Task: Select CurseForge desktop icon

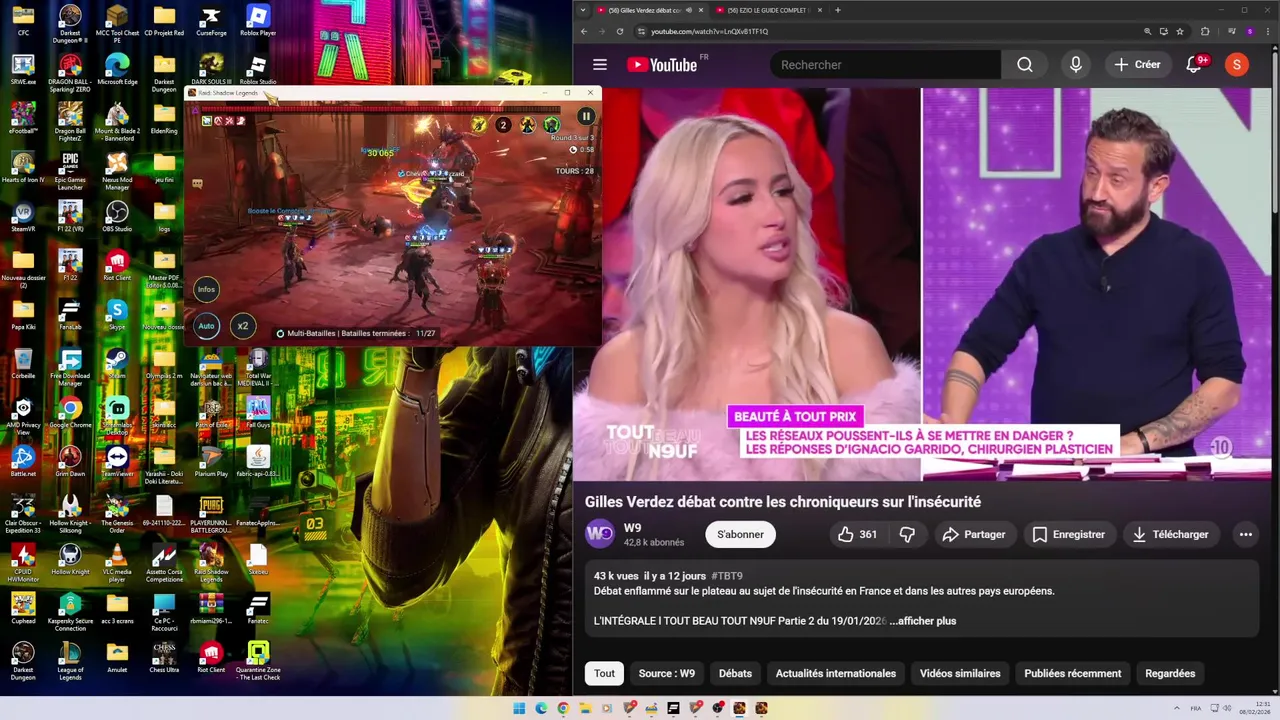Action: (x=211, y=21)
